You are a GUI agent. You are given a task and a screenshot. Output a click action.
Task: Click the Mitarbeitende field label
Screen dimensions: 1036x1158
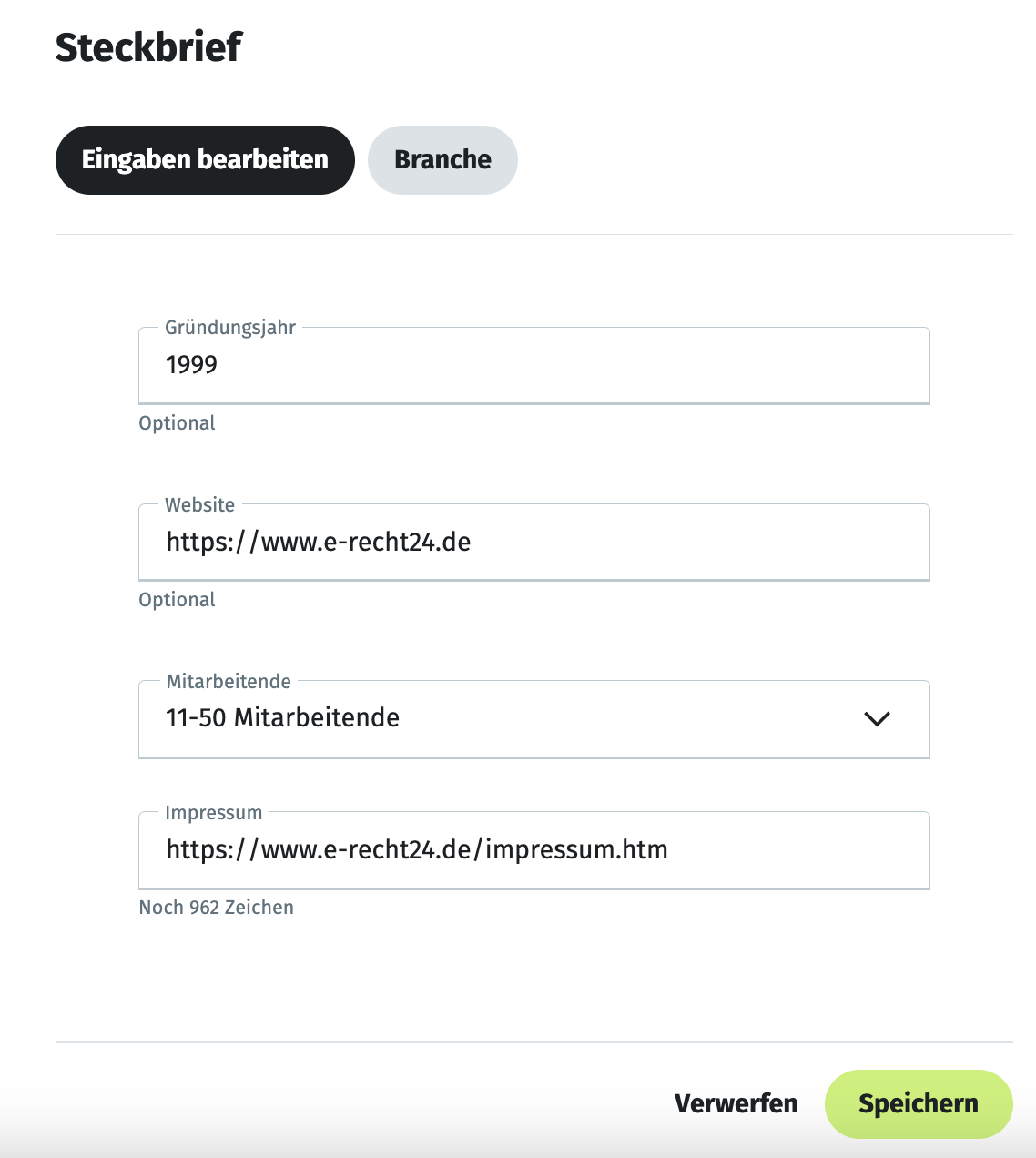(229, 682)
